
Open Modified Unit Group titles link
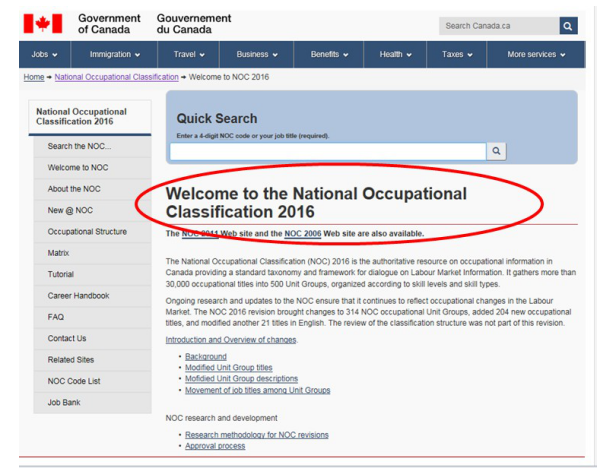click(229, 368)
